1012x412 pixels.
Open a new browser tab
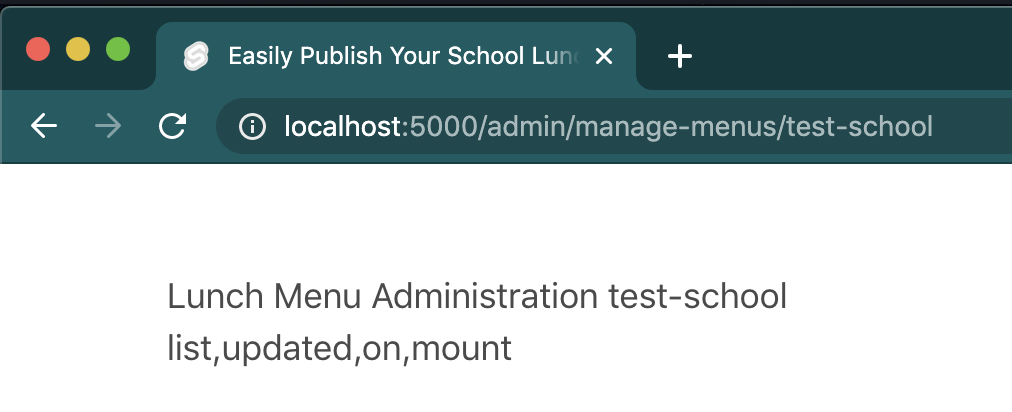[680, 57]
